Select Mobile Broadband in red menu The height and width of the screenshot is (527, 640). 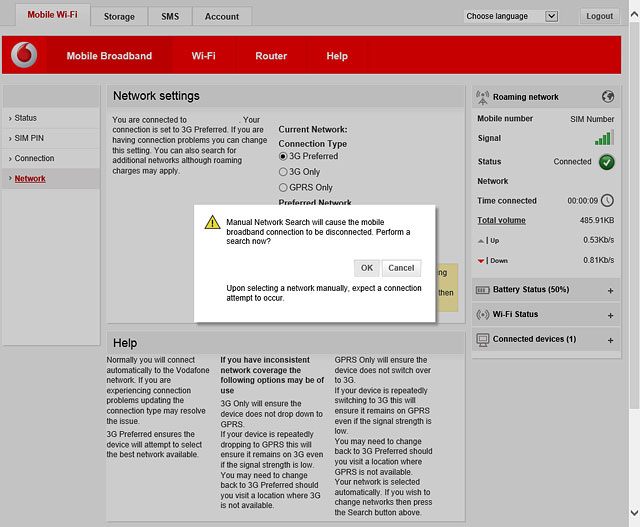click(x=109, y=56)
